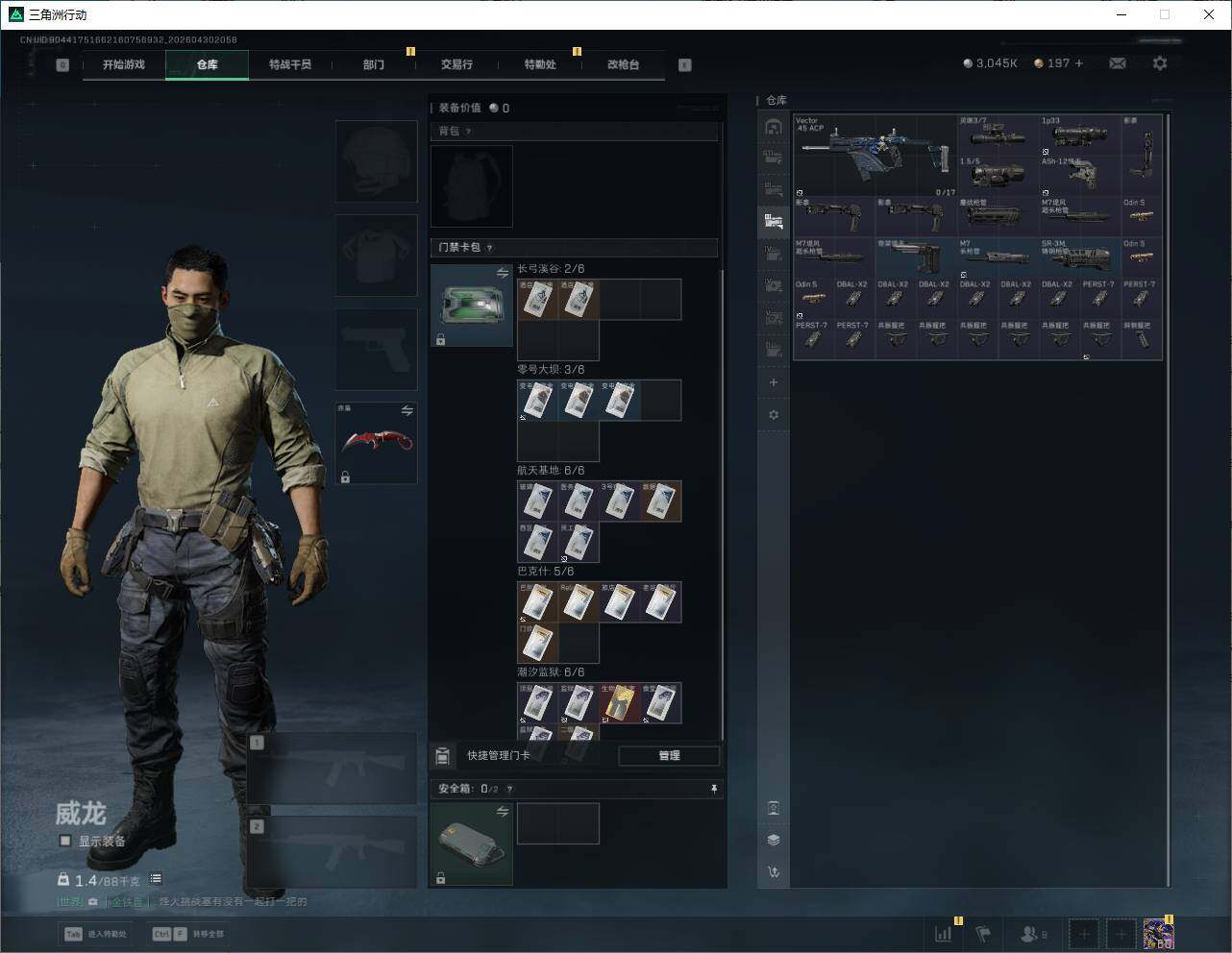Click the first keycard under 长弓溪谷
Image resolution: width=1232 pixels, height=953 pixels.
537,300
